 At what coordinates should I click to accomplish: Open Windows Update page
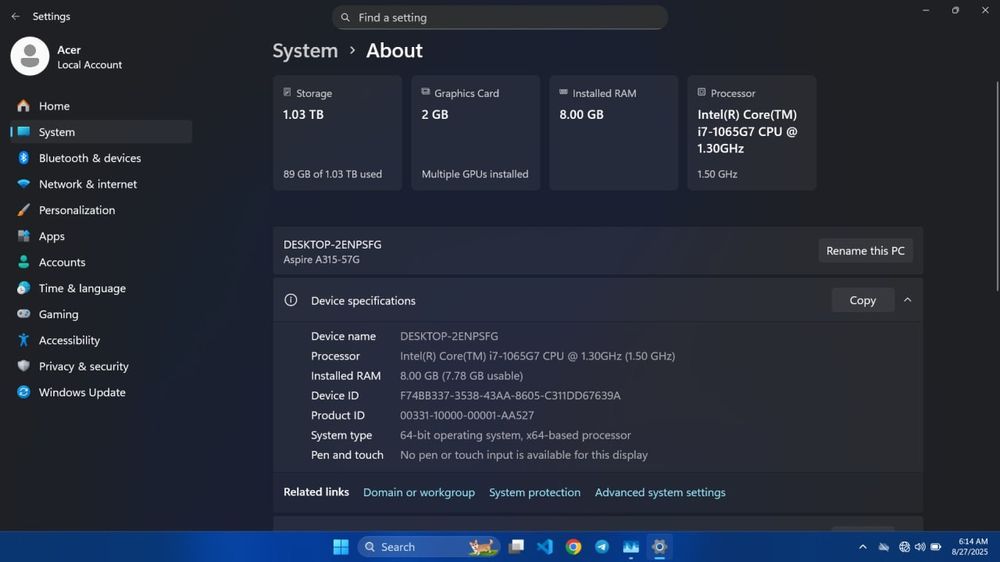pyautogui.click(x=101, y=392)
